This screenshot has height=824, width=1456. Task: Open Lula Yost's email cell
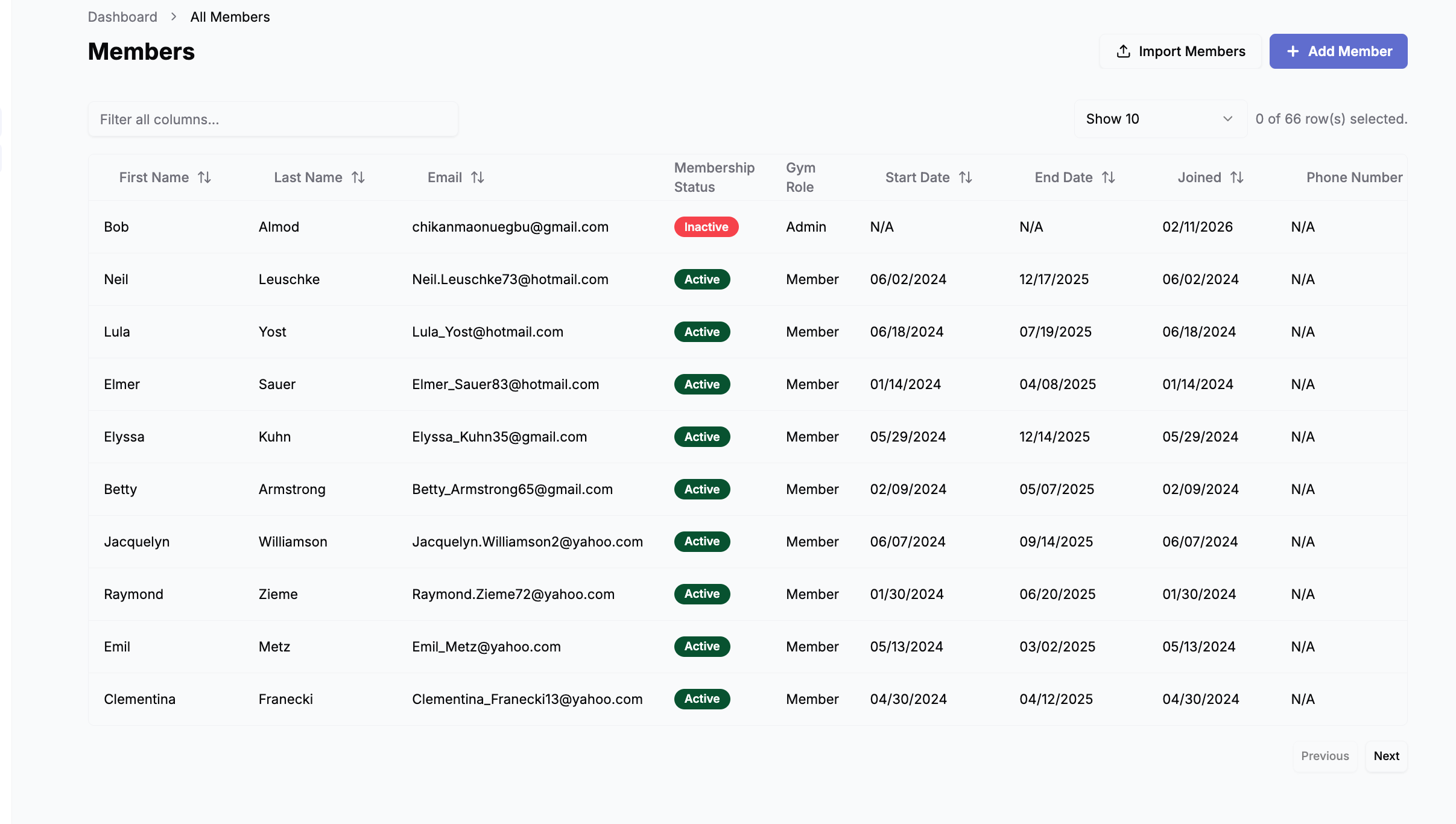(x=487, y=332)
